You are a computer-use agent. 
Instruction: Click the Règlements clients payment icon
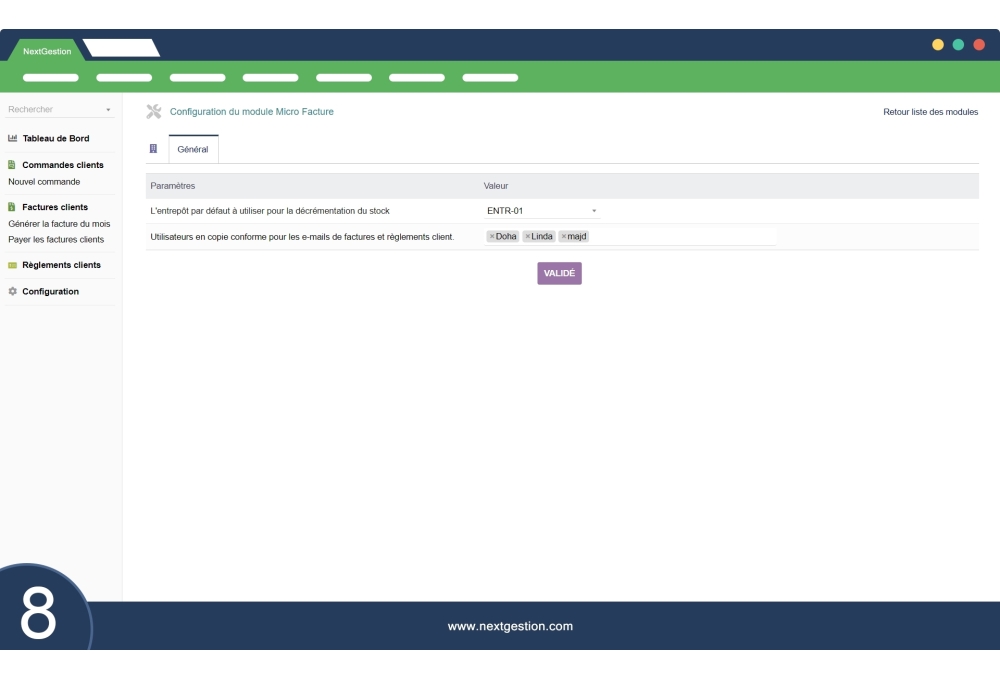tap(12, 265)
